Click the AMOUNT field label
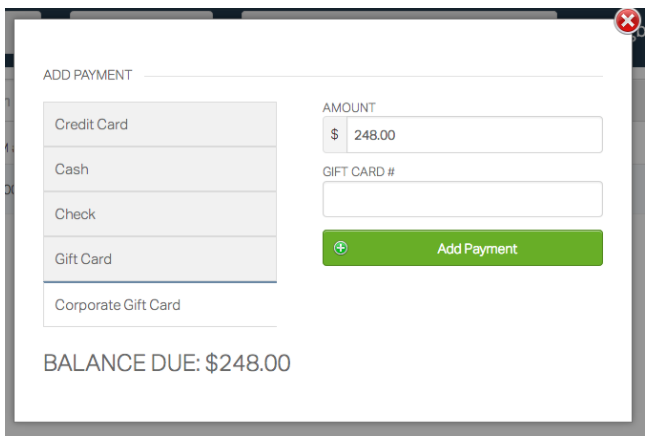The image size is (650, 441). tap(349, 107)
